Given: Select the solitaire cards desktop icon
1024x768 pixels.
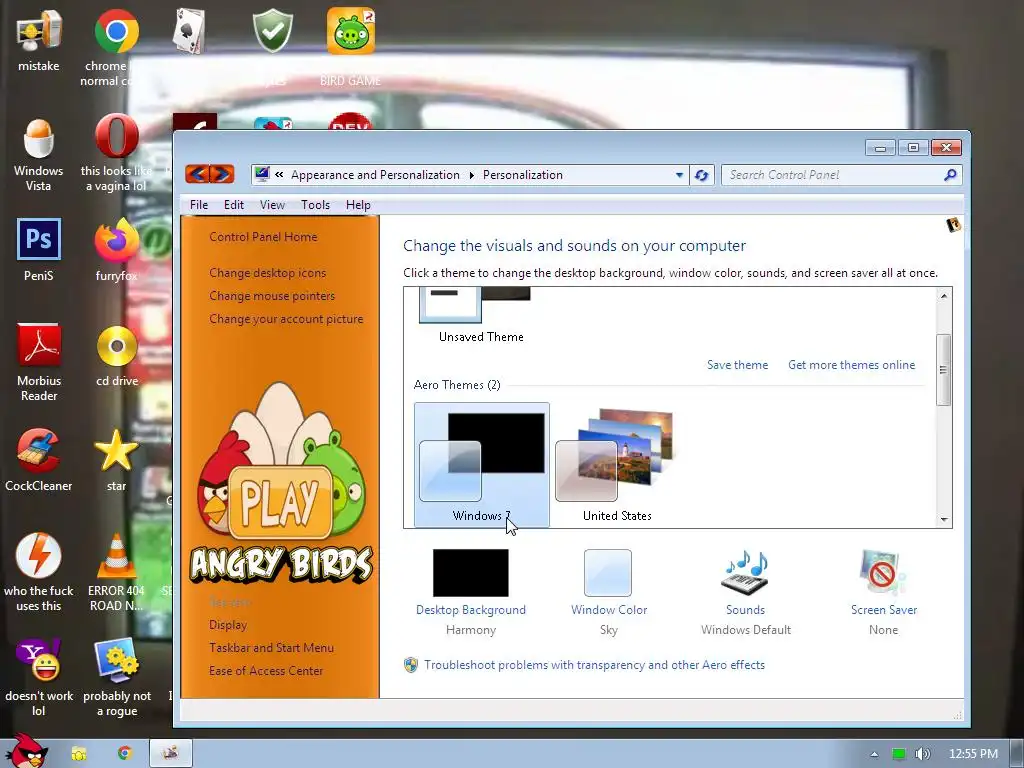Looking at the screenshot, I should tap(189, 31).
